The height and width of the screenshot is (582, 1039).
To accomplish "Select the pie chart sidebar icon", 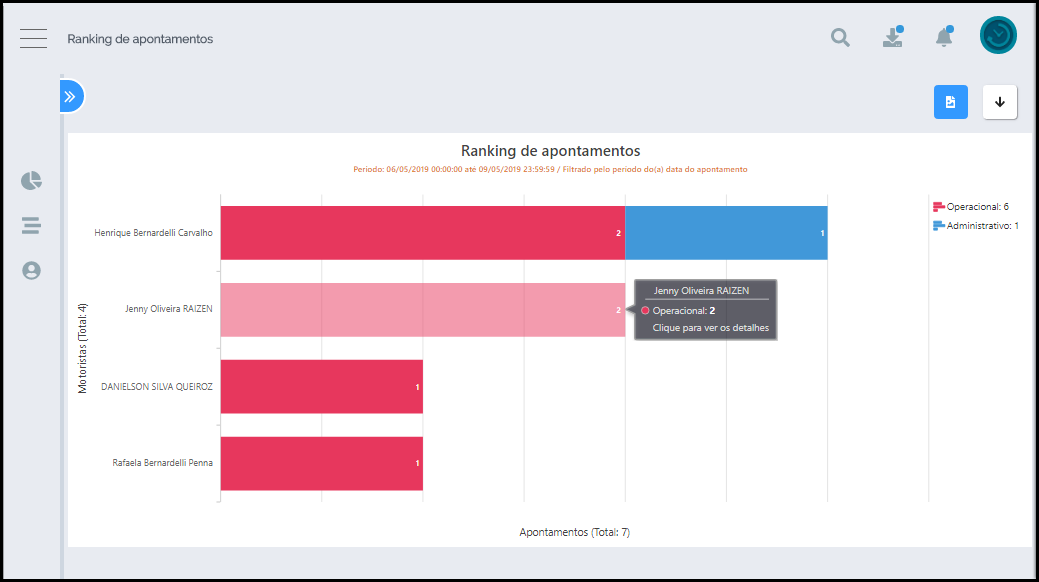I will 32,181.
